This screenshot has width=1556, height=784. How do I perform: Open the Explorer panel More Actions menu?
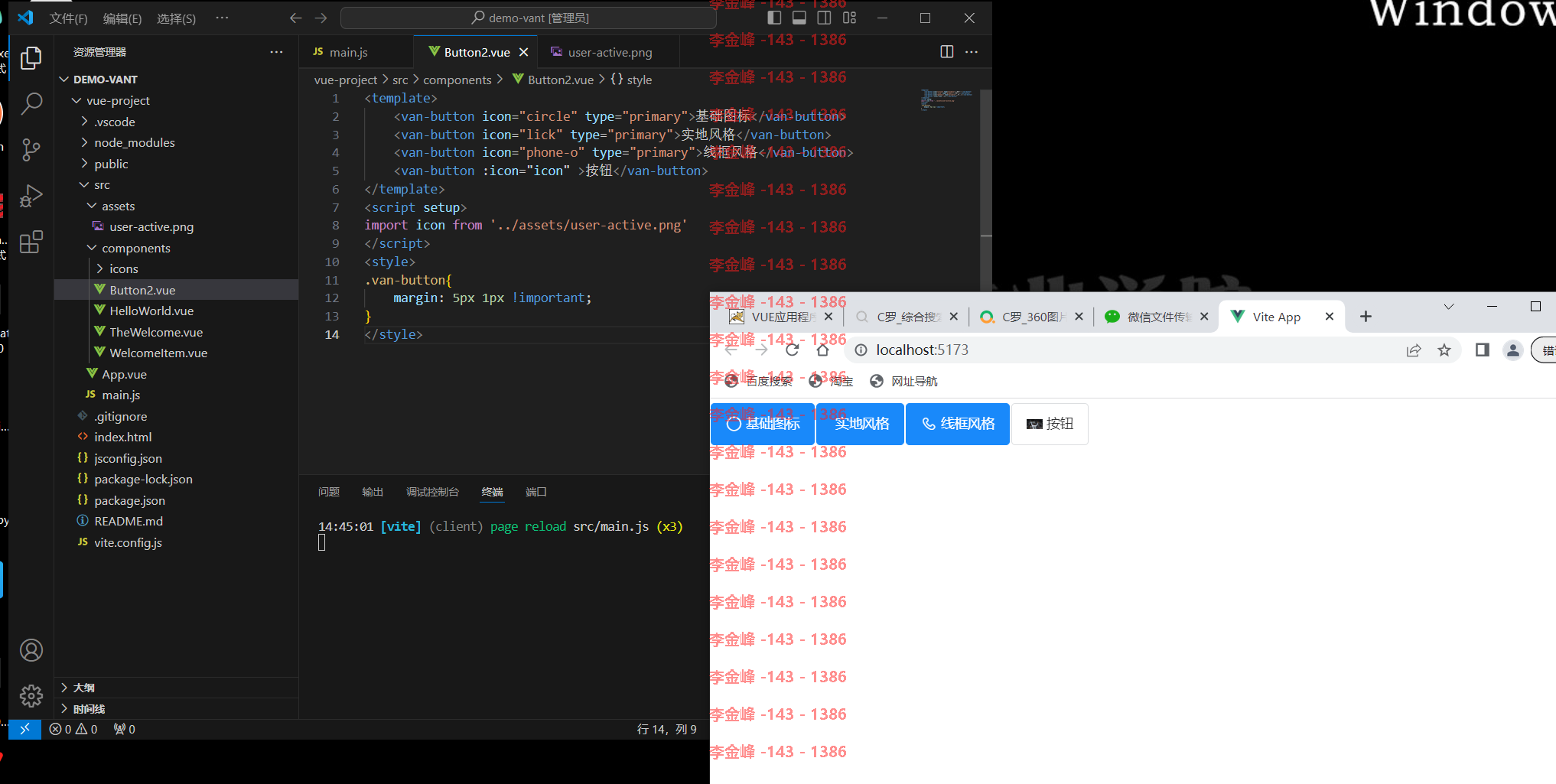276,52
